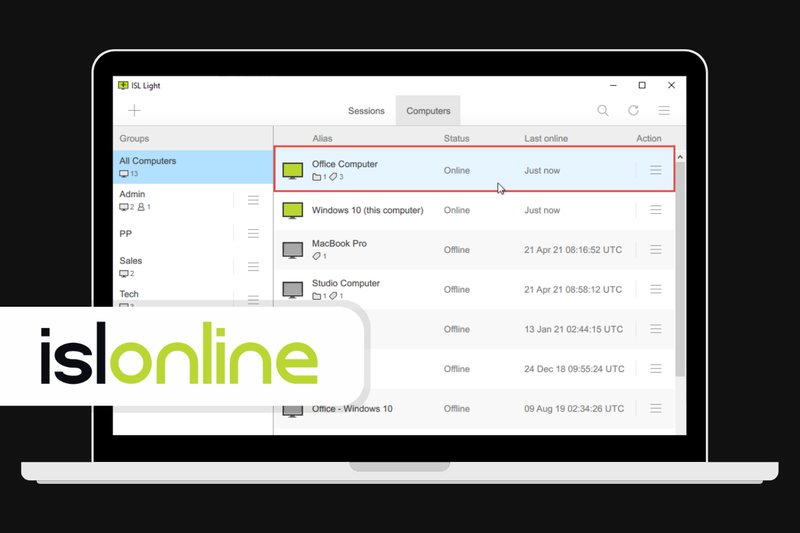Click Studio Computer gray monitor icon
This screenshot has width=800, height=533.
293,290
